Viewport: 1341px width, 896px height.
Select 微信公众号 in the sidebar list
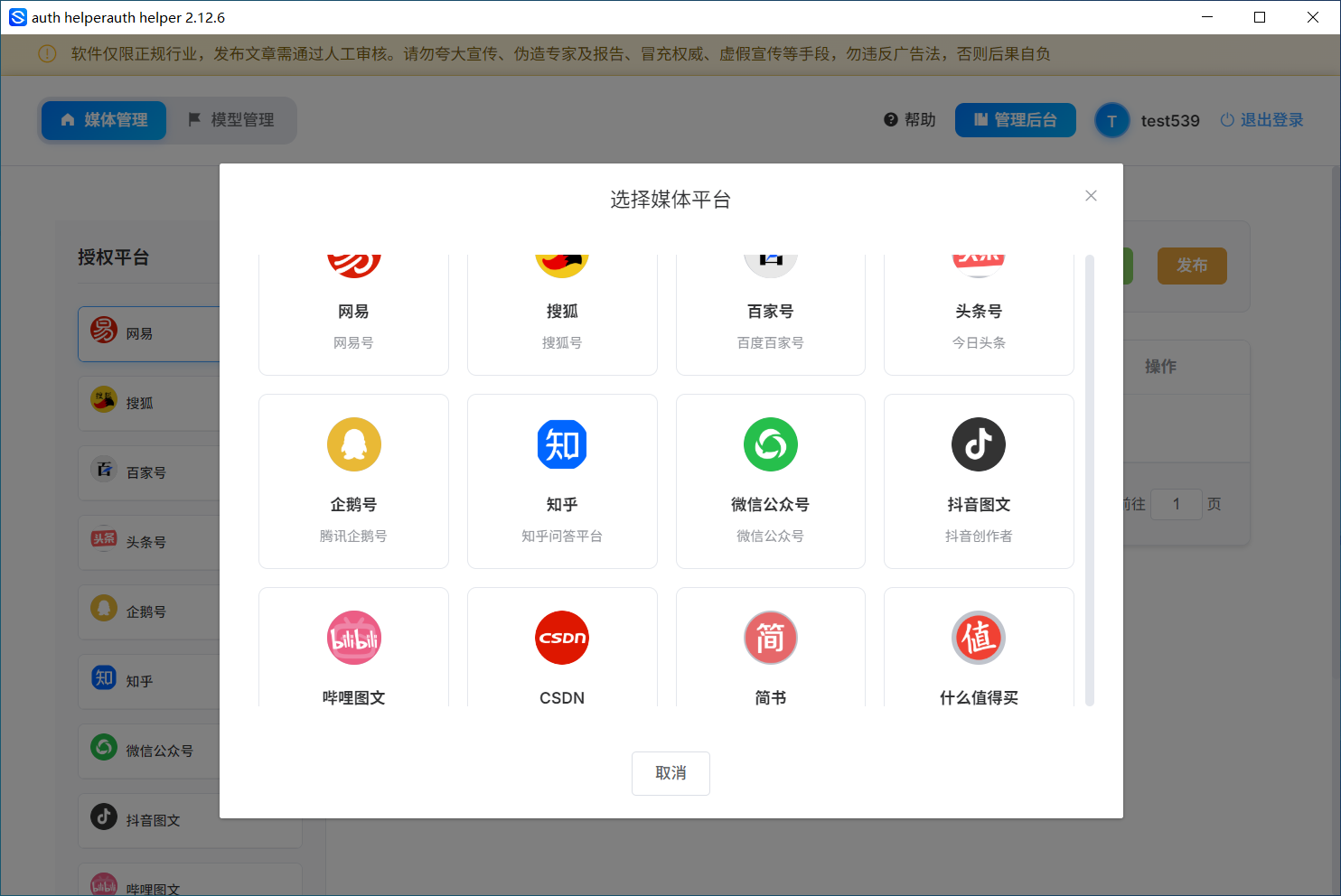coord(149,751)
